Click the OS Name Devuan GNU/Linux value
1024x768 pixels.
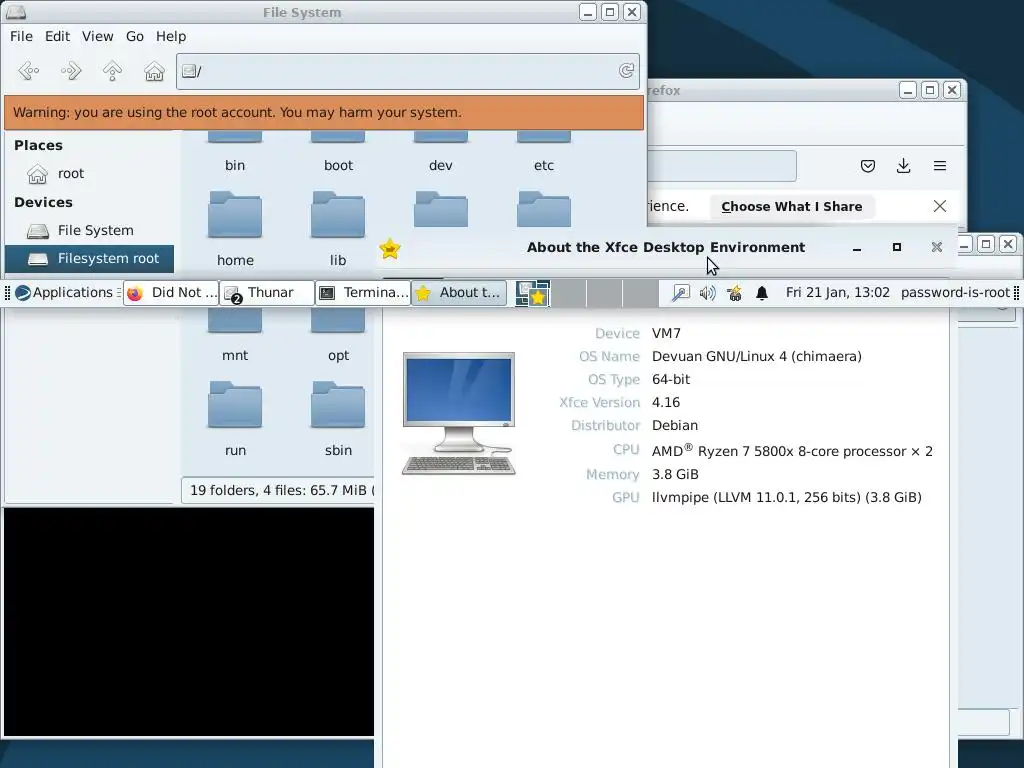(756, 357)
